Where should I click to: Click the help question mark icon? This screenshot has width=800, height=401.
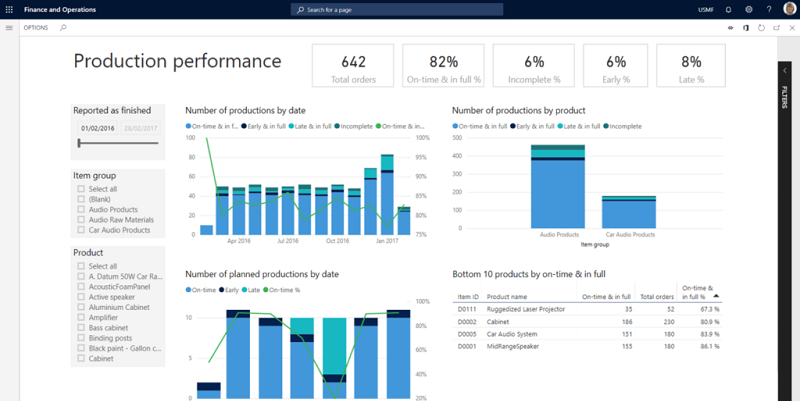pyautogui.click(x=768, y=9)
